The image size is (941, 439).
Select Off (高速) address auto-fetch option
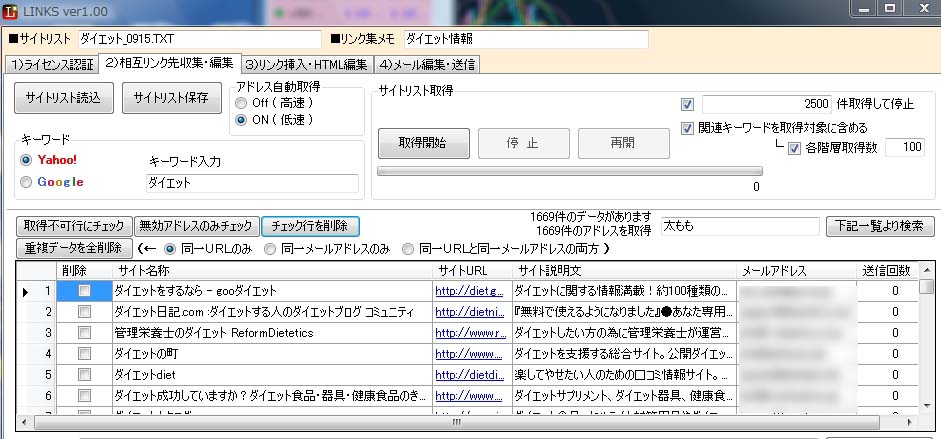click(x=241, y=103)
